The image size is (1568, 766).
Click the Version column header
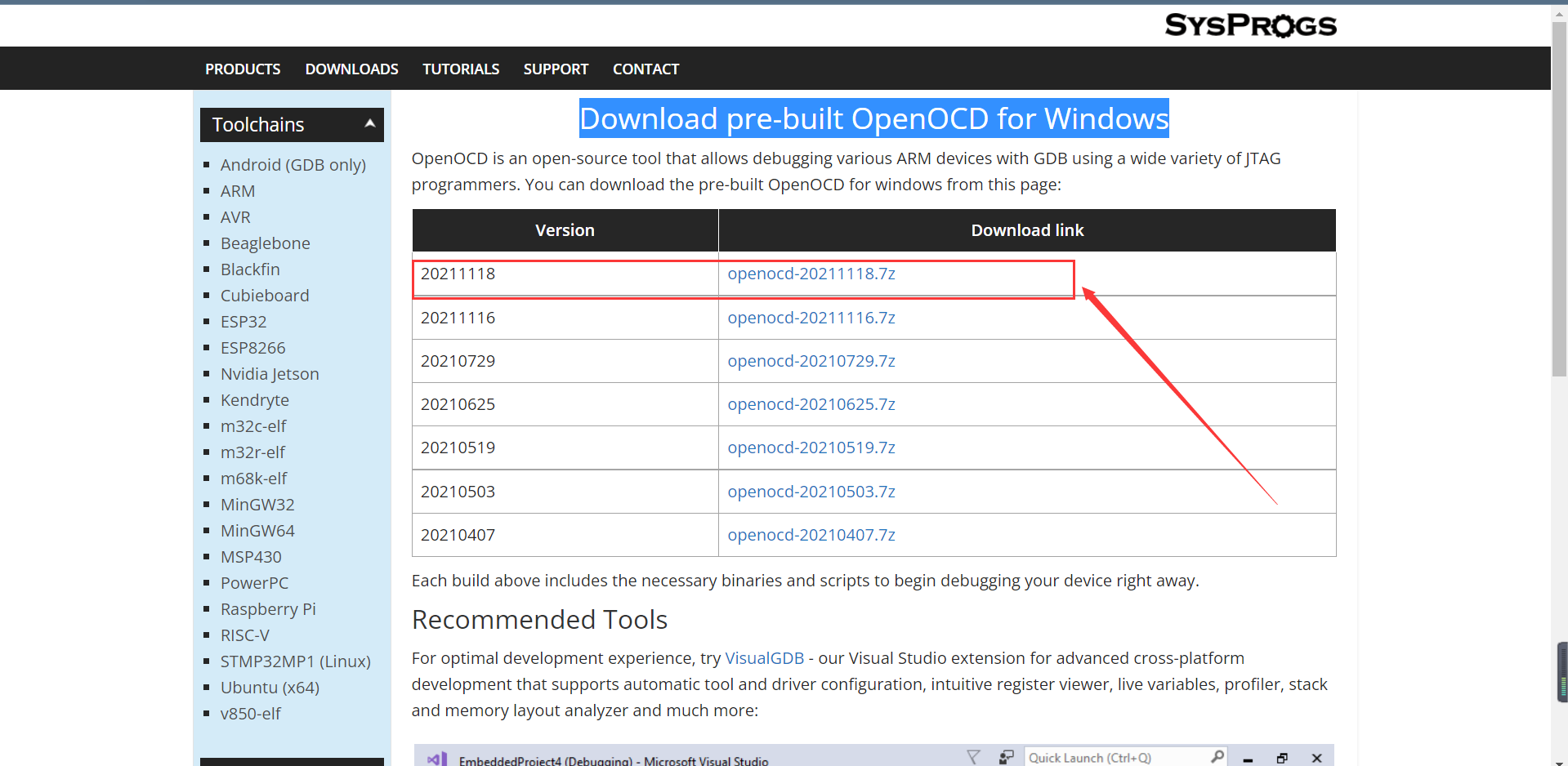(x=565, y=230)
